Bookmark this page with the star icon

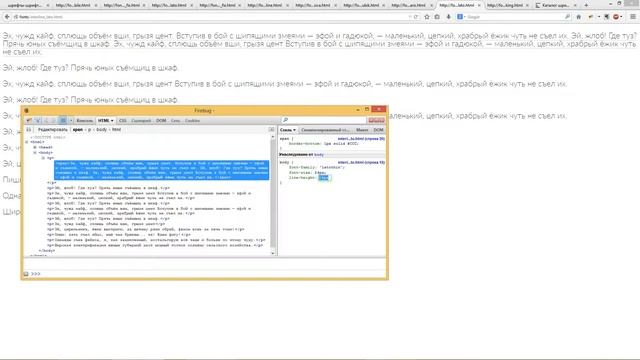click(427, 17)
